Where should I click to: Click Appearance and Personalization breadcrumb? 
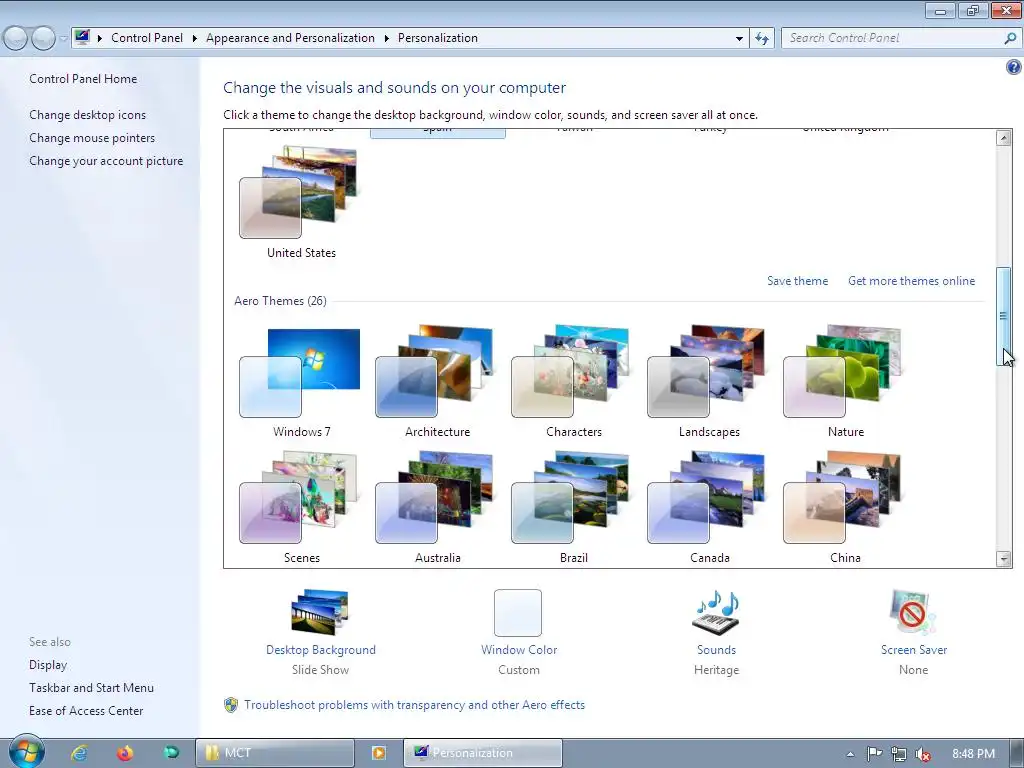(290, 38)
